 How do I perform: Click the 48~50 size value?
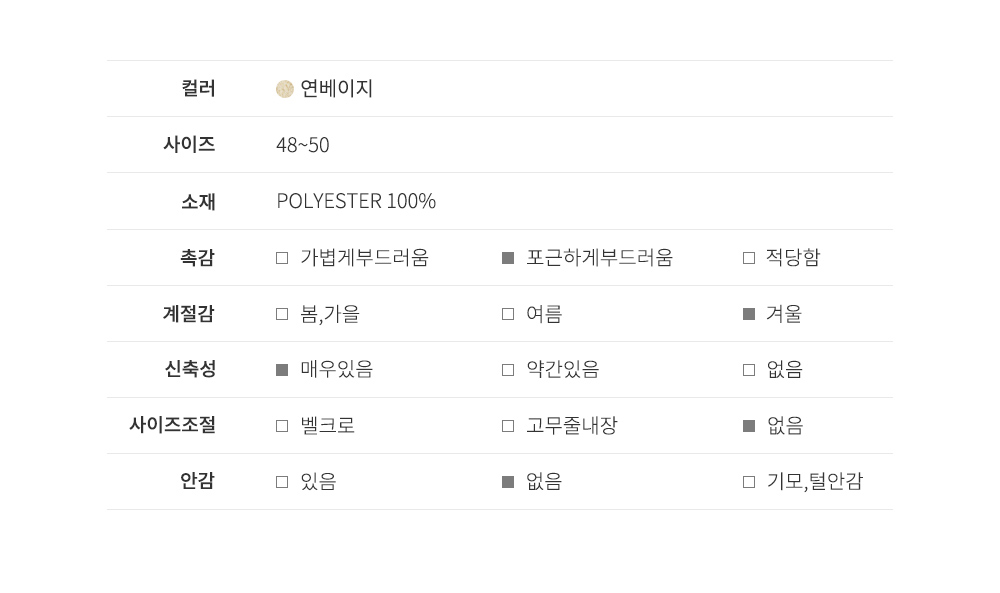click(x=302, y=145)
